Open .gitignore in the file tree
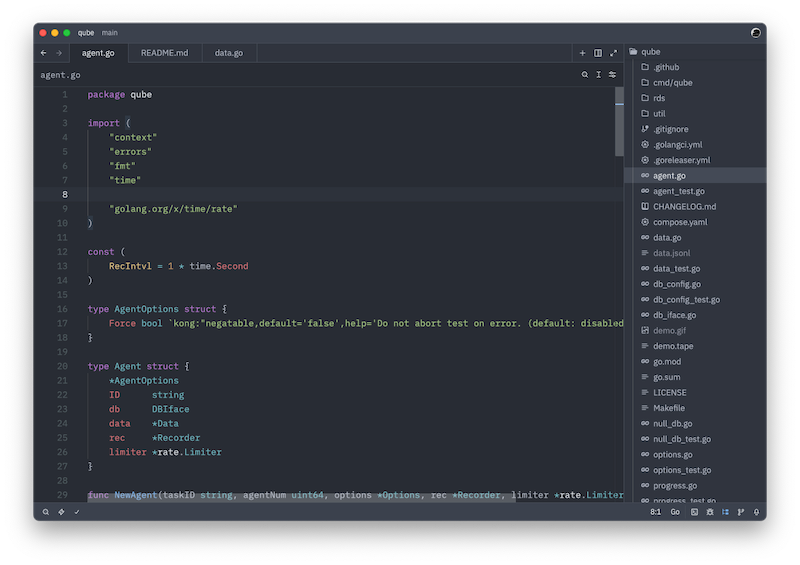The image size is (800, 565). point(695,129)
